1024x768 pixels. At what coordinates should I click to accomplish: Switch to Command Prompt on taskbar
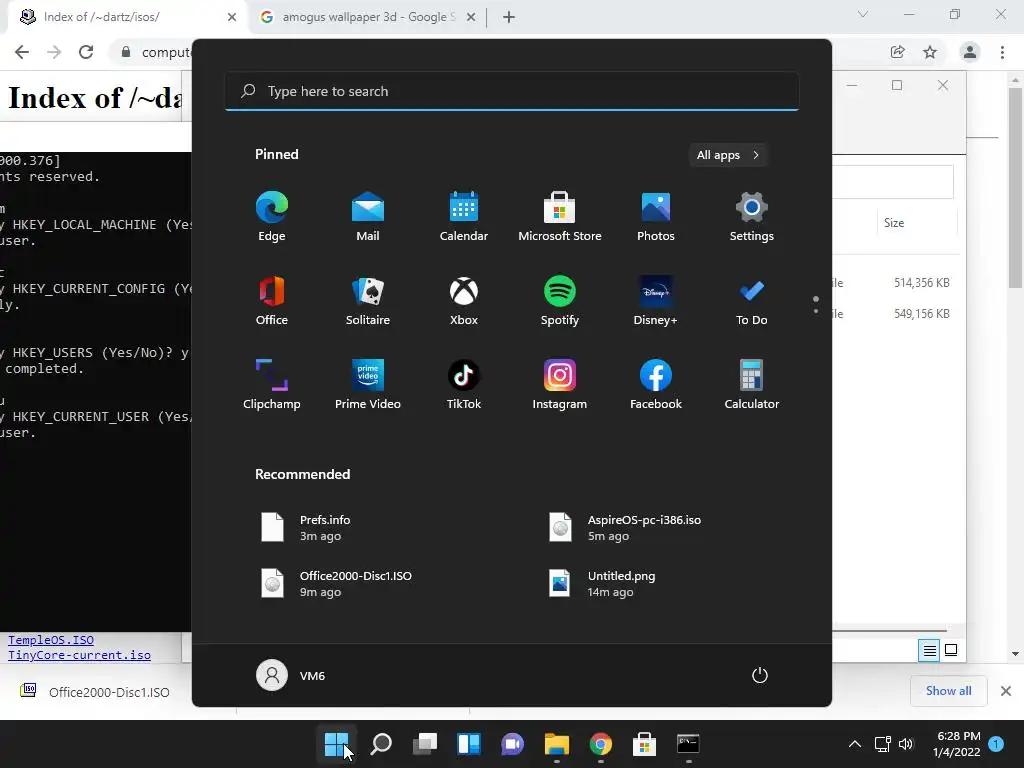pos(688,744)
